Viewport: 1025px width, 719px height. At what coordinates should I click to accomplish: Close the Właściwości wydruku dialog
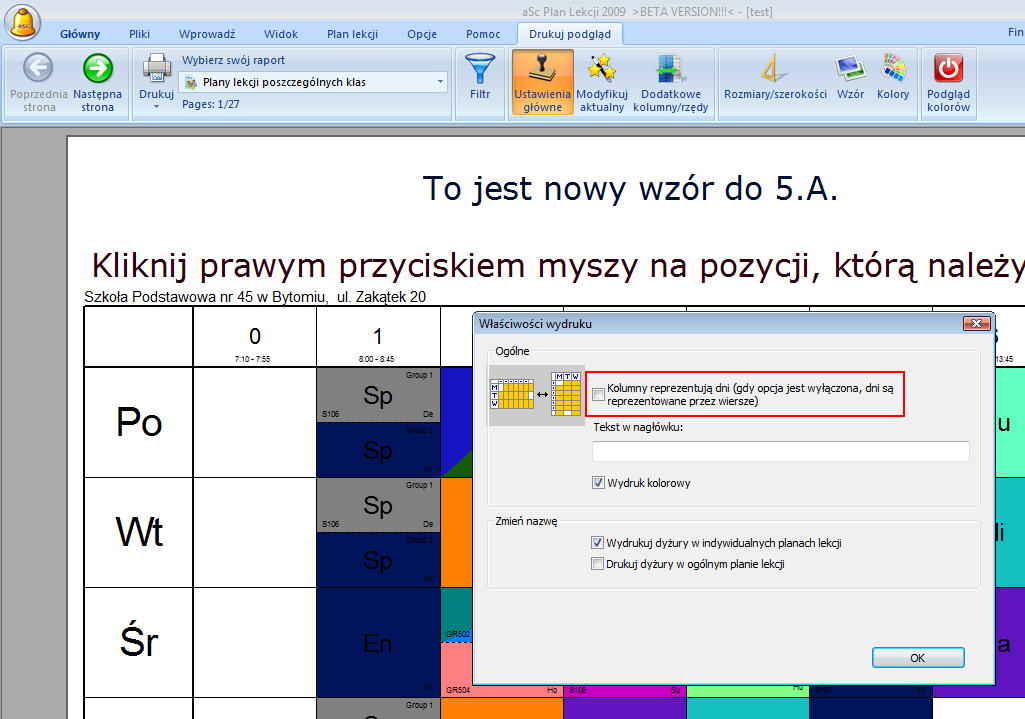976,324
